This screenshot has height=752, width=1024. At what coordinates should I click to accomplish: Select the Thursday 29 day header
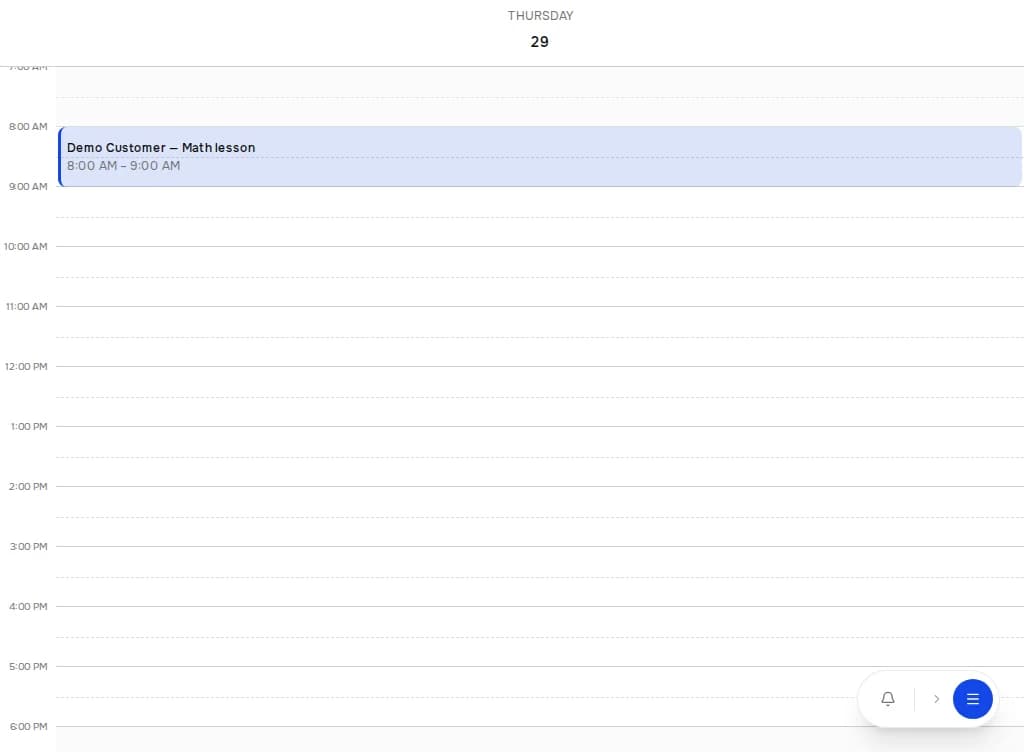point(540,30)
